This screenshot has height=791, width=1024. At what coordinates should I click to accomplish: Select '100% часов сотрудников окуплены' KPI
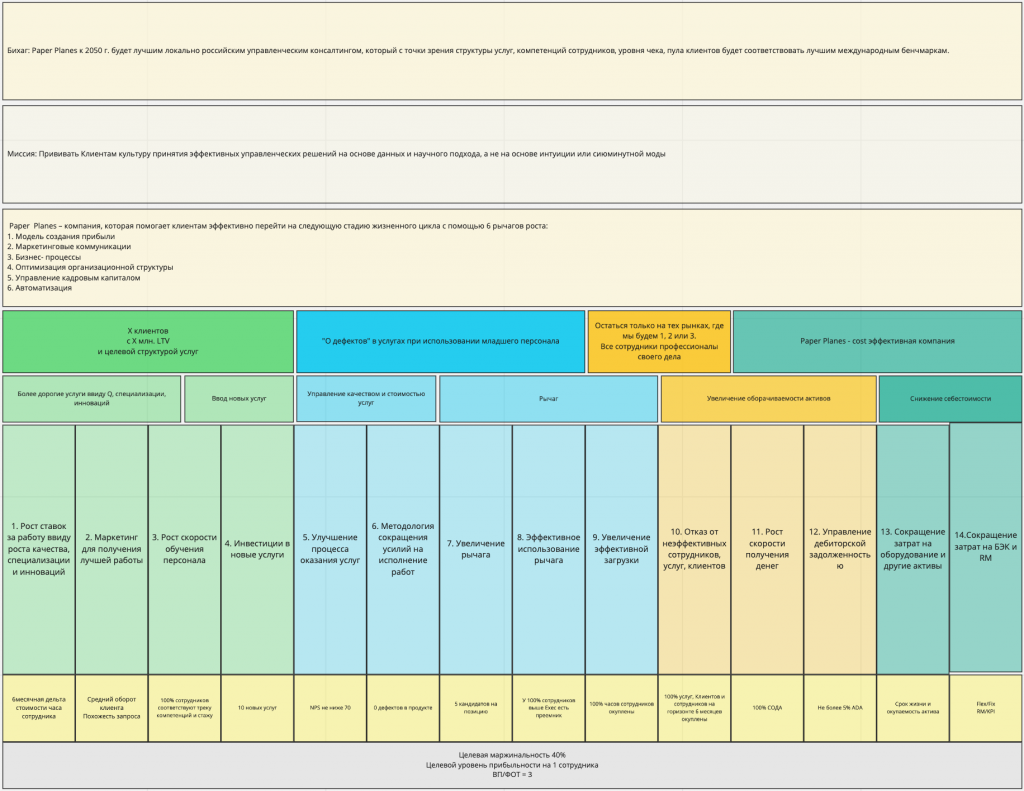(x=621, y=708)
